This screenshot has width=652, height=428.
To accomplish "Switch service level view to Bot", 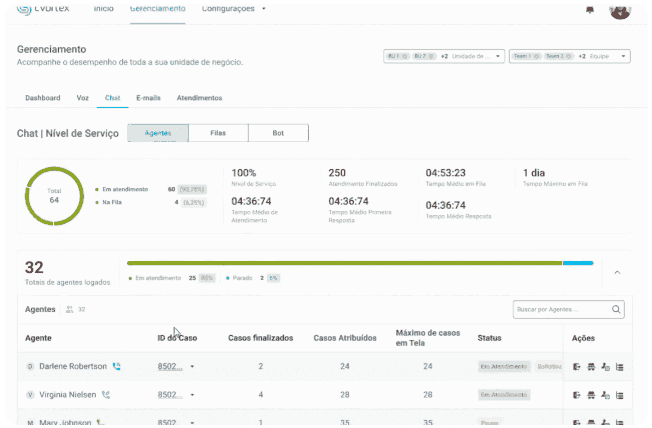I will [278, 133].
